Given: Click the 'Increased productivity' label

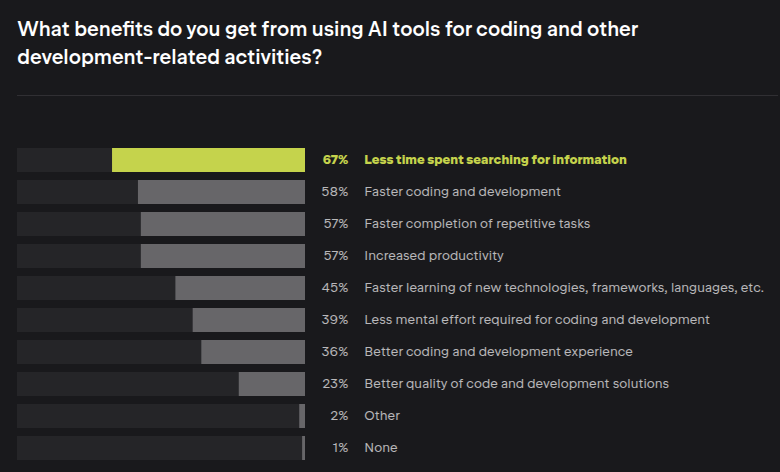Looking at the screenshot, I should 433,256.
